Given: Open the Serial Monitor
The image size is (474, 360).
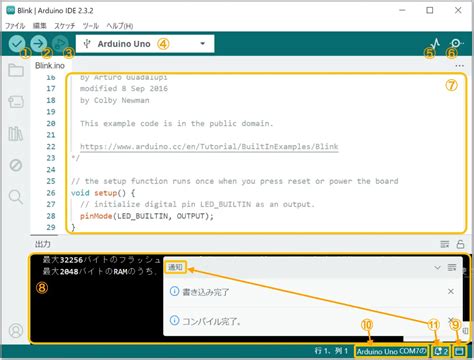Looking at the screenshot, I should point(456,43).
